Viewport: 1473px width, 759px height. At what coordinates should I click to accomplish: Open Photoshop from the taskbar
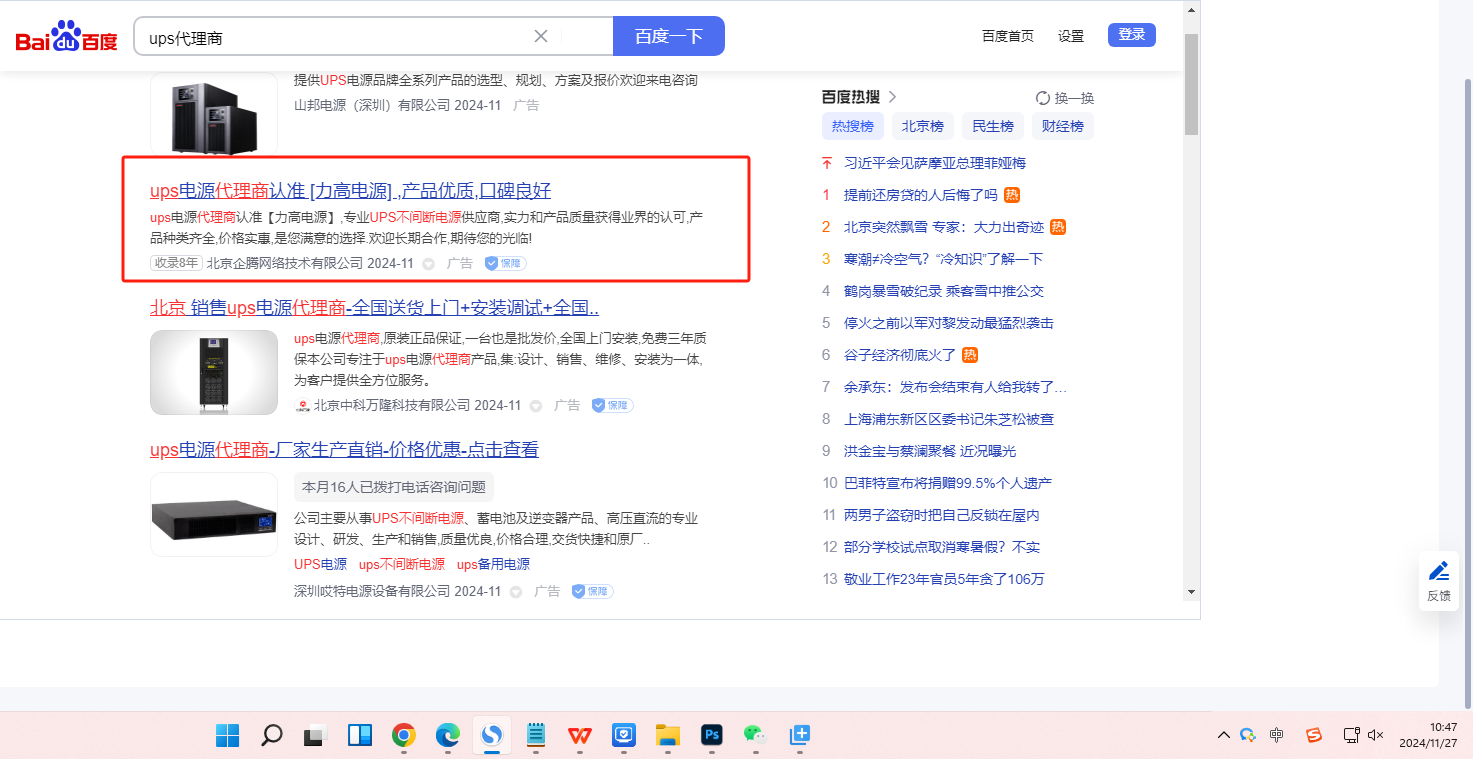pos(712,735)
